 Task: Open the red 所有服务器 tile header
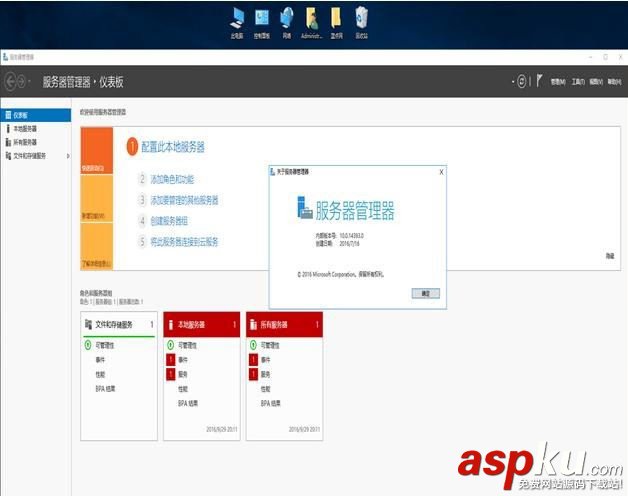[x=284, y=324]
